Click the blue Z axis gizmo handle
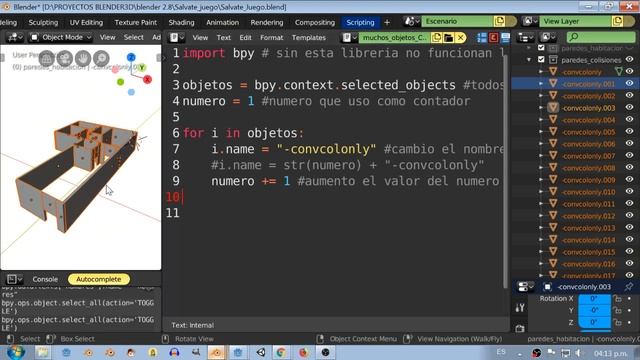The height and width of the screenshot is (360, 640). click(x=131, y=57)
